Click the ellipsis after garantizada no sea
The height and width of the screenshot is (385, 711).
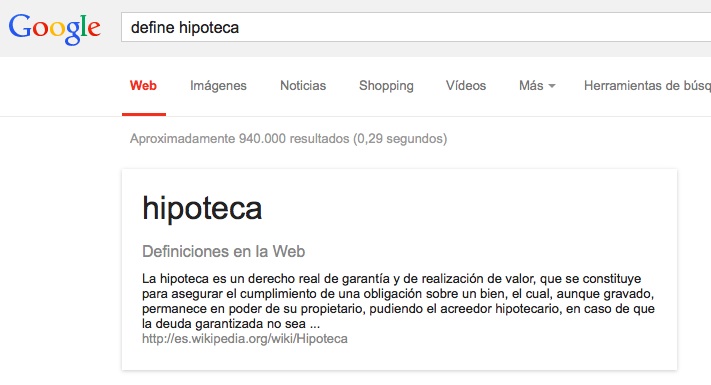315,325
